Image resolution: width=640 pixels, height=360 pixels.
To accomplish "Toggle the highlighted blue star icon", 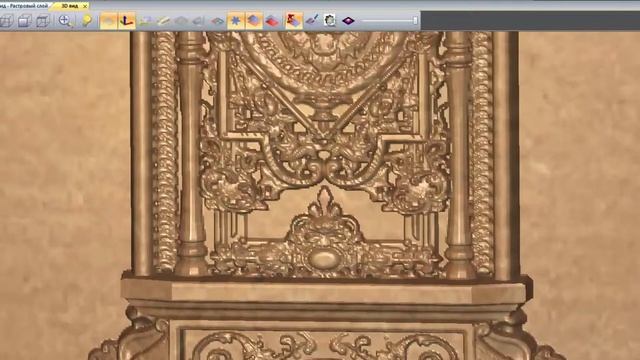I will 236,21.
